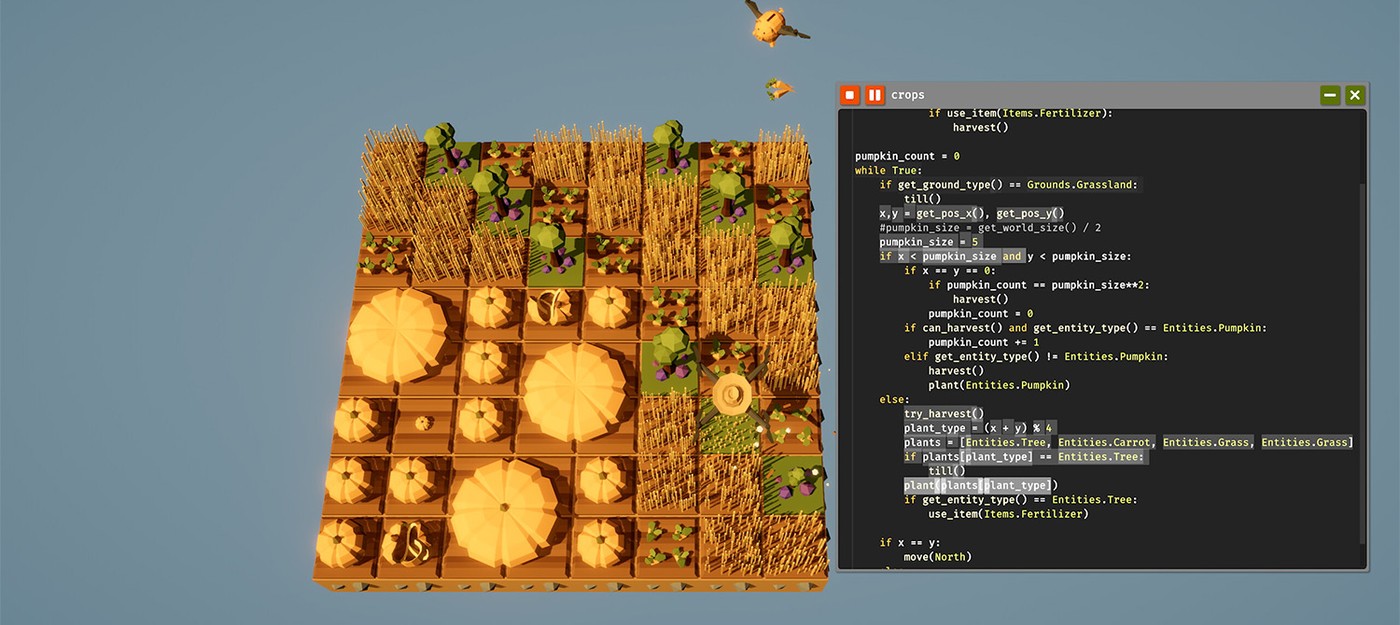Click the tiny sprouting pumpkin on bare soil
Screen dimensions: 1400x625
point(424,423)
